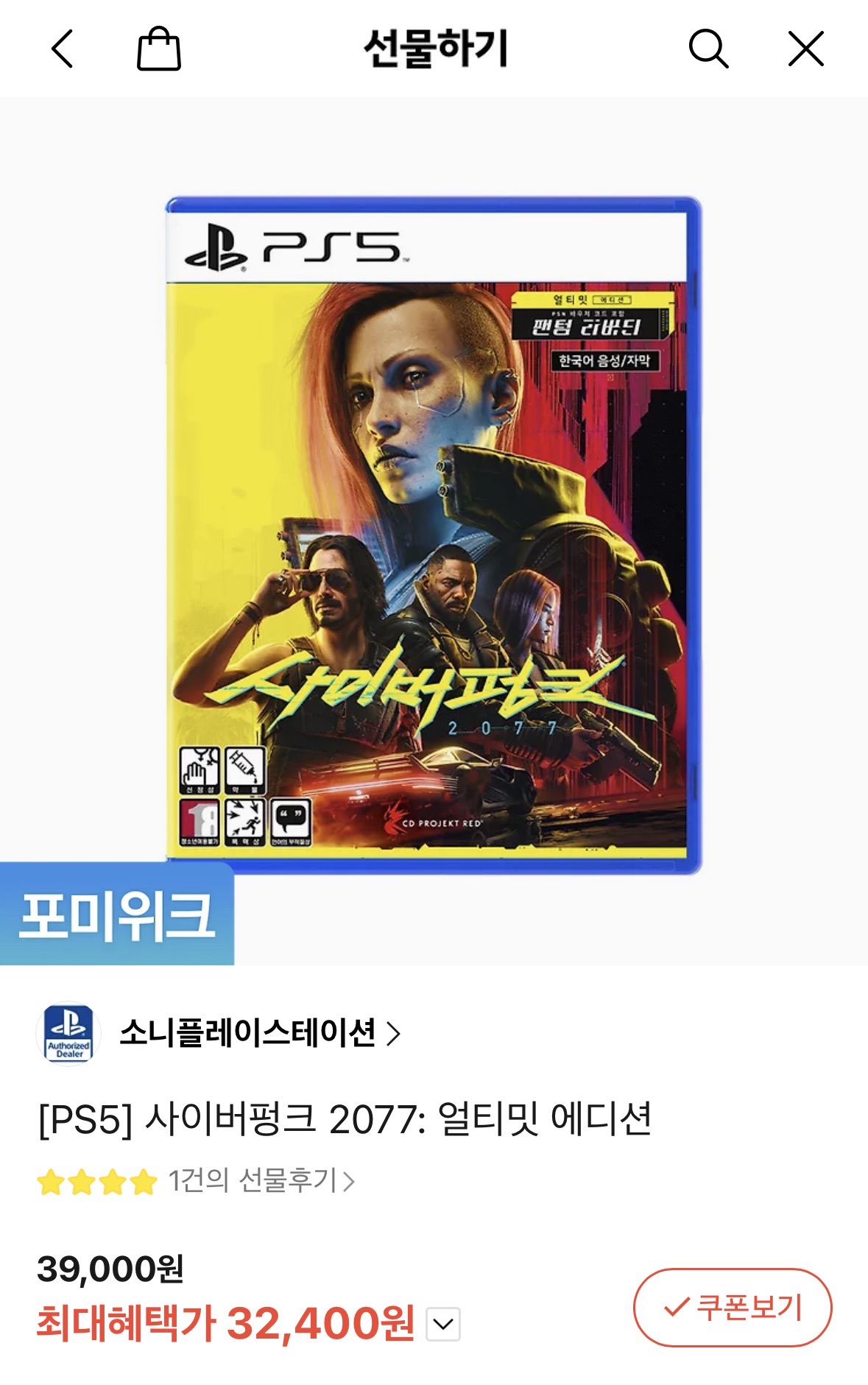Open the 1건의 선물후기 reviews link
Image resolution: width=868 pixels, height=1385 pixels.
[x=261, y=1180]
